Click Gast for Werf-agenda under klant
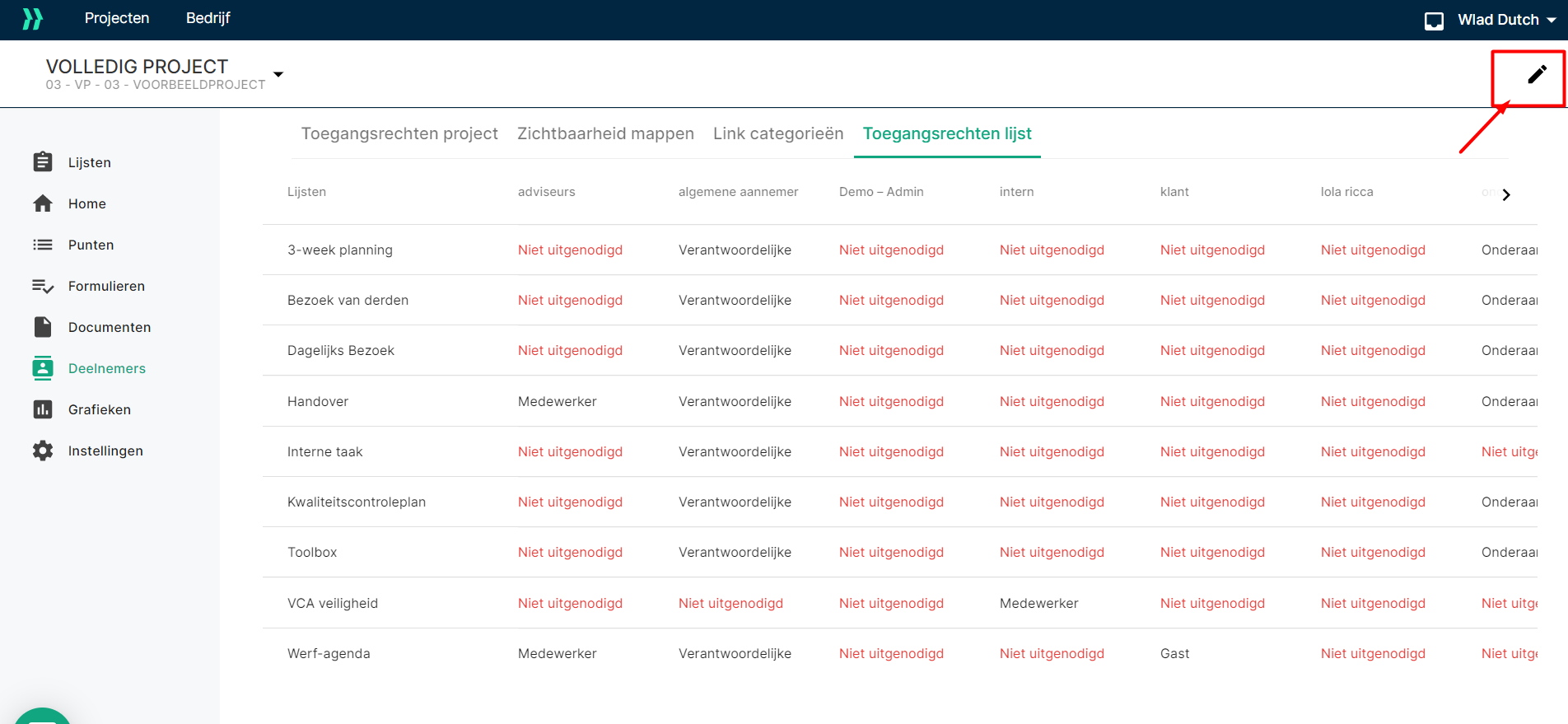The width and height of the screenshot is (1568, 724). pos(1175,653)
